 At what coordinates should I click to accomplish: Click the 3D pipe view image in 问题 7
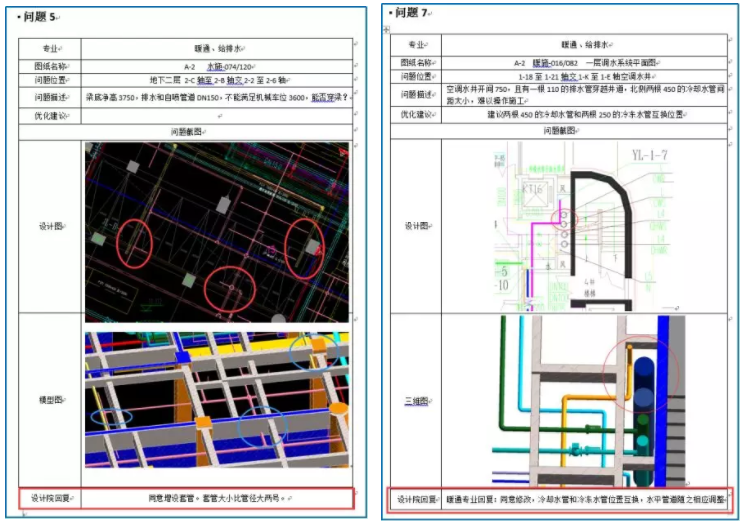tap(568, 400)
